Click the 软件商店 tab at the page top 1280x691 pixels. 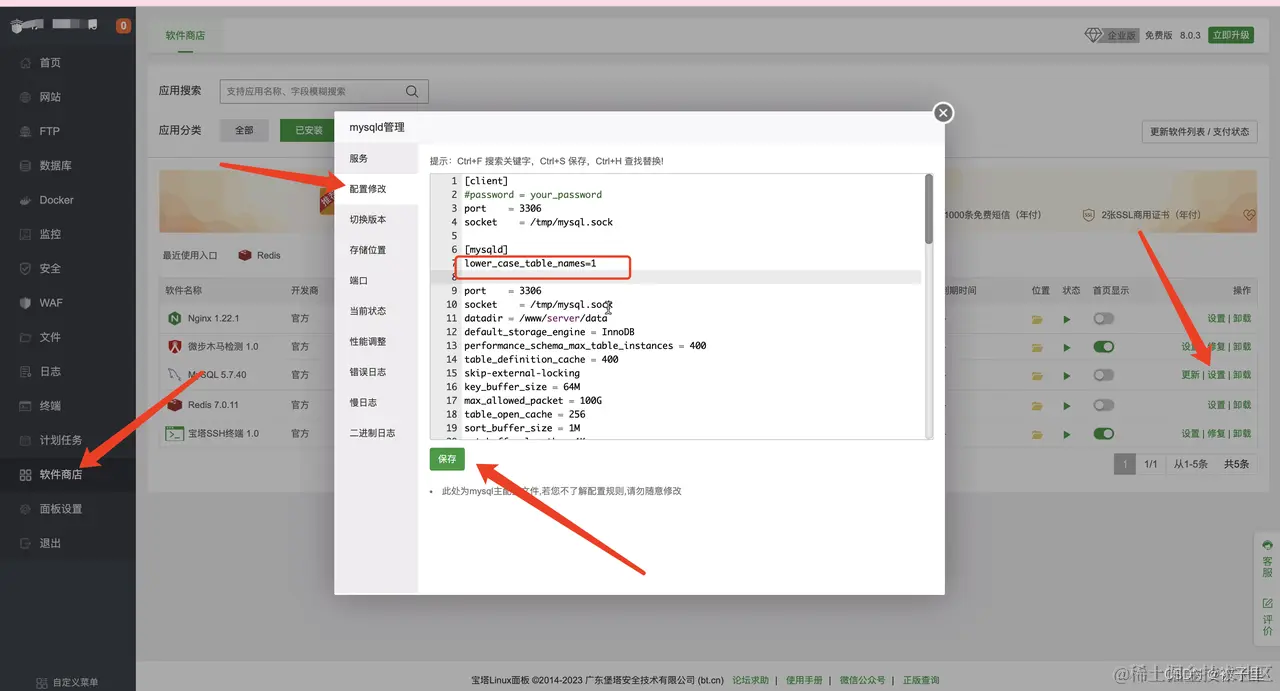185,35
